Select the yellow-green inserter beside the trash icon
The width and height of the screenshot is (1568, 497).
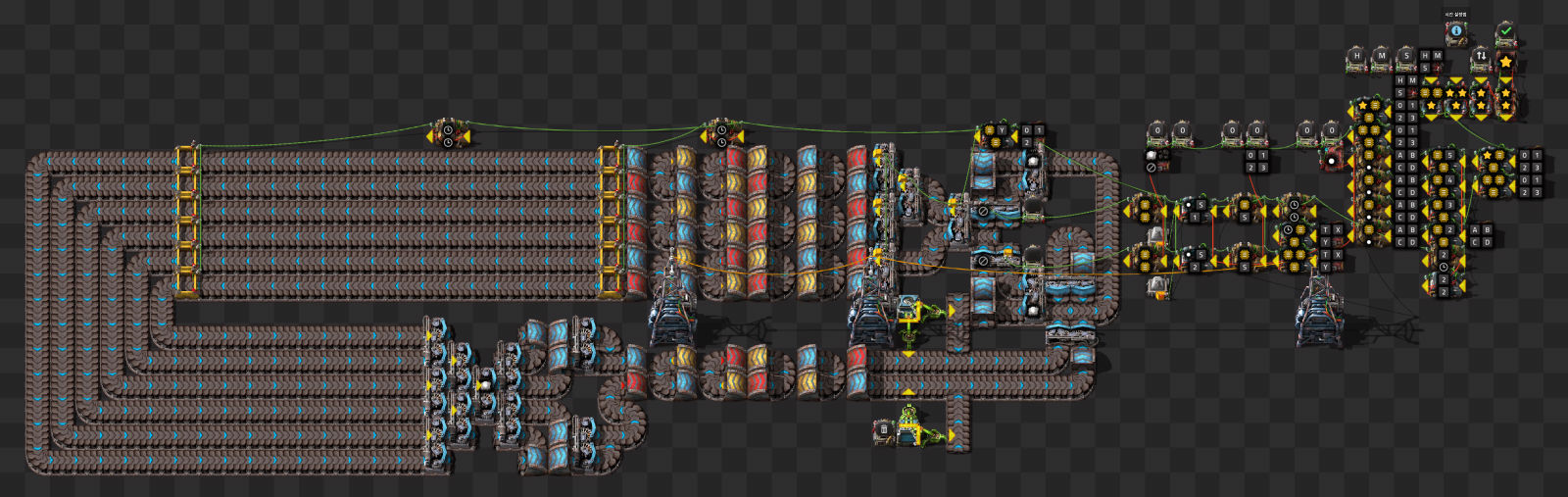coord(913,428)
